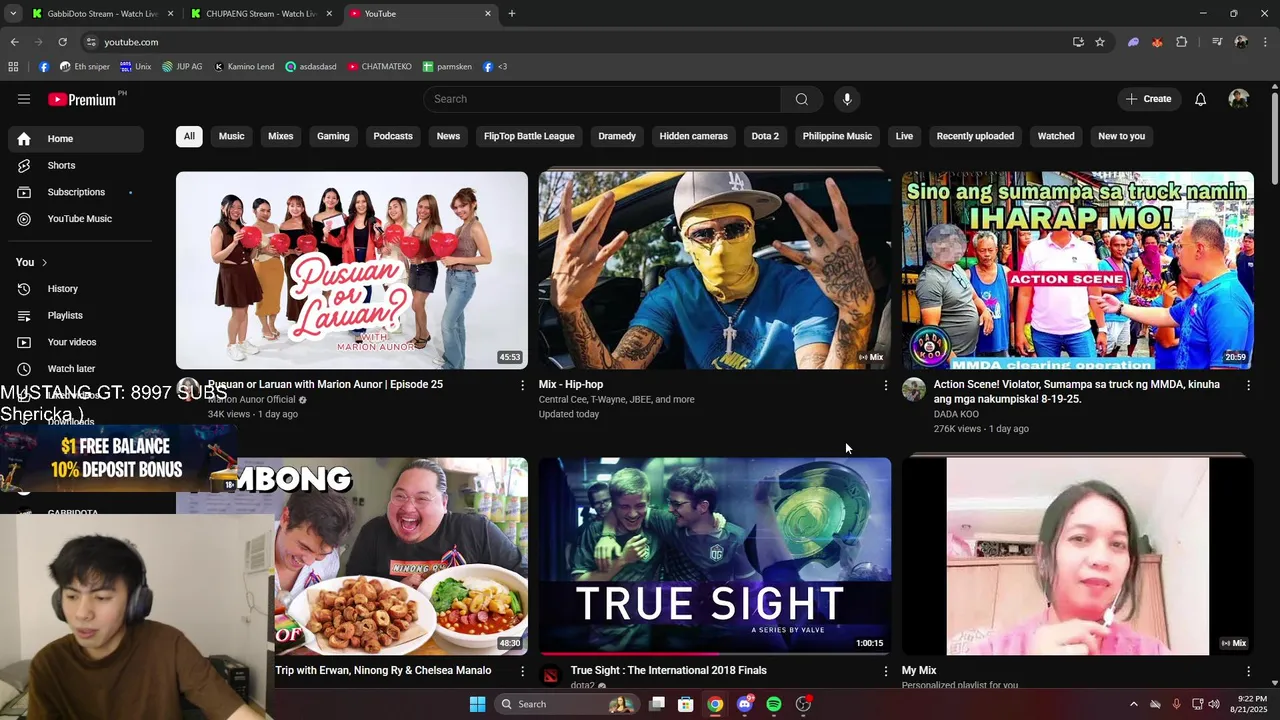Open more options for Pusuan or Laruan video
Image resolution: width=1280 pixels, height=720 pixels.
tap(522, 385)
